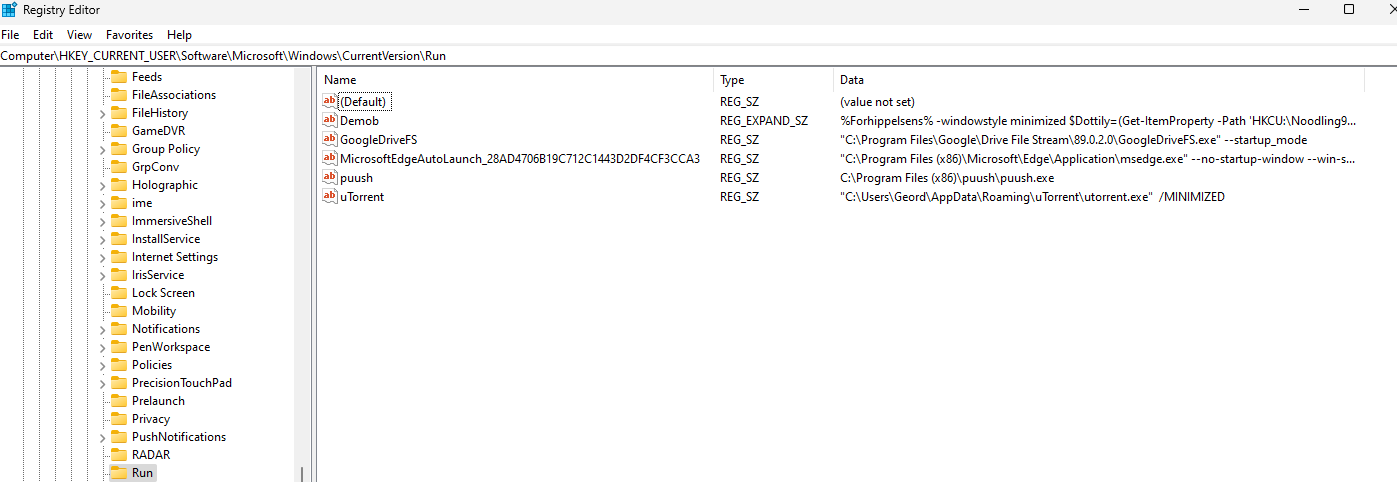Click the uTorrent value's ab icon

tap(330, 197)
